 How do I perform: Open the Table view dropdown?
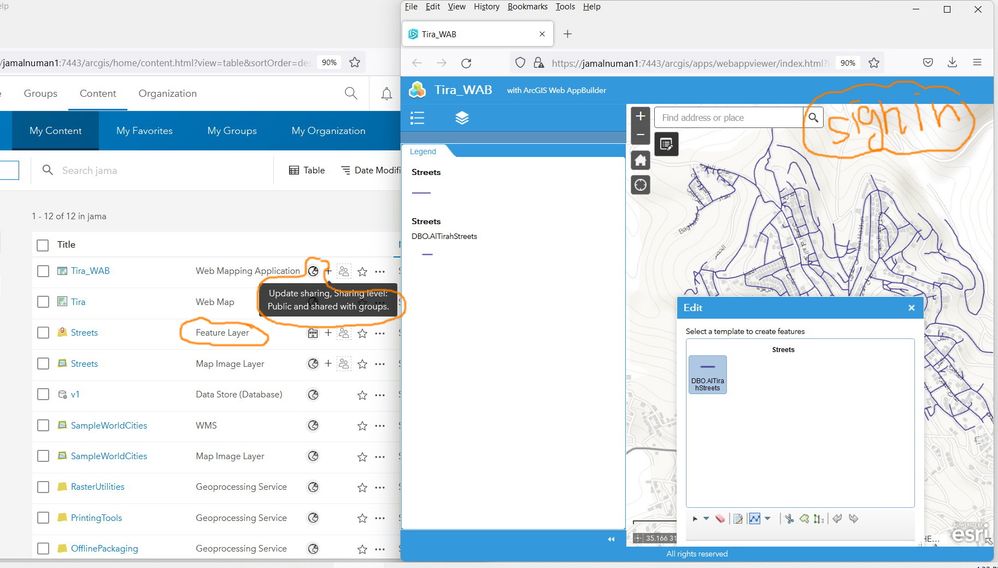coord(307,171)
